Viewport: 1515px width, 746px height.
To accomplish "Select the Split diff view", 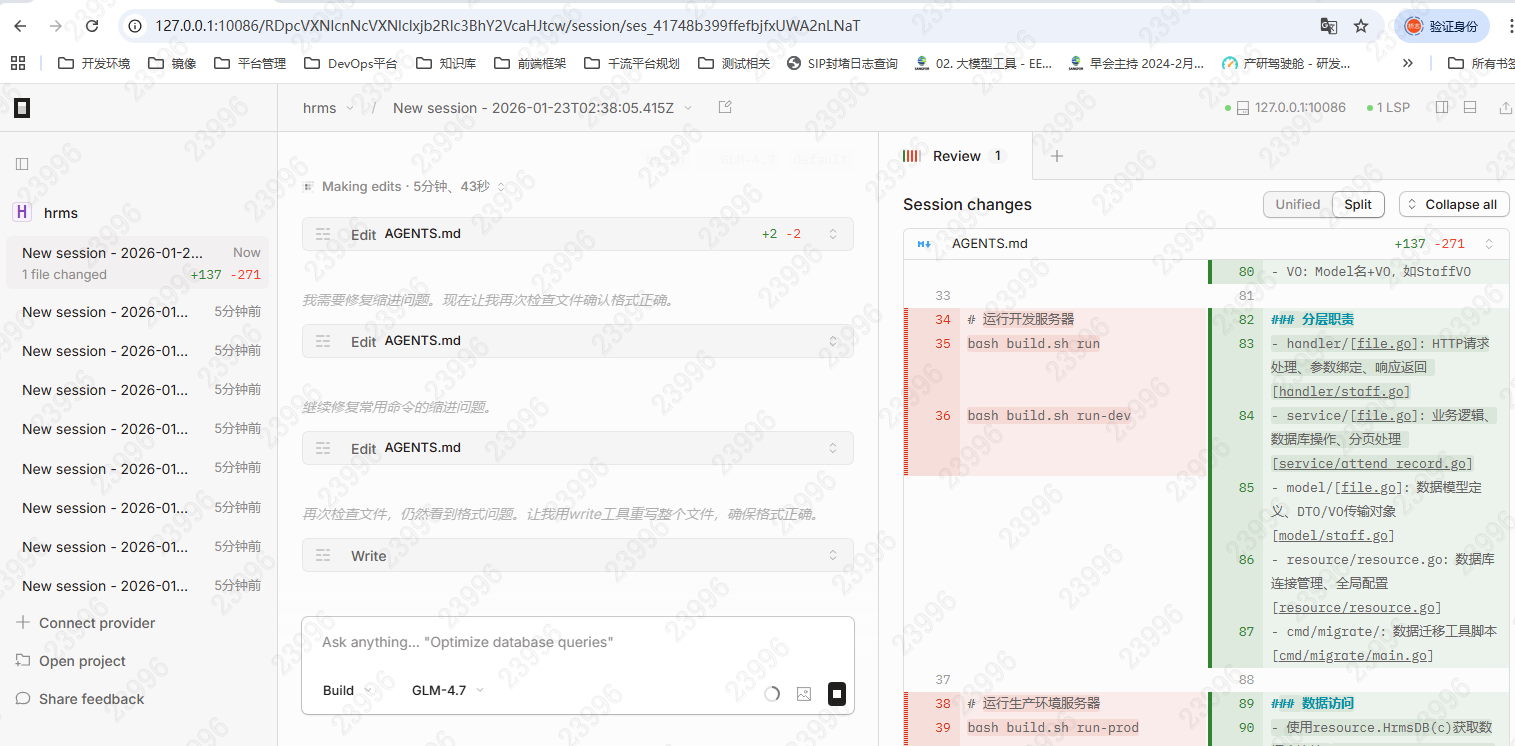I will [1358, 204].
